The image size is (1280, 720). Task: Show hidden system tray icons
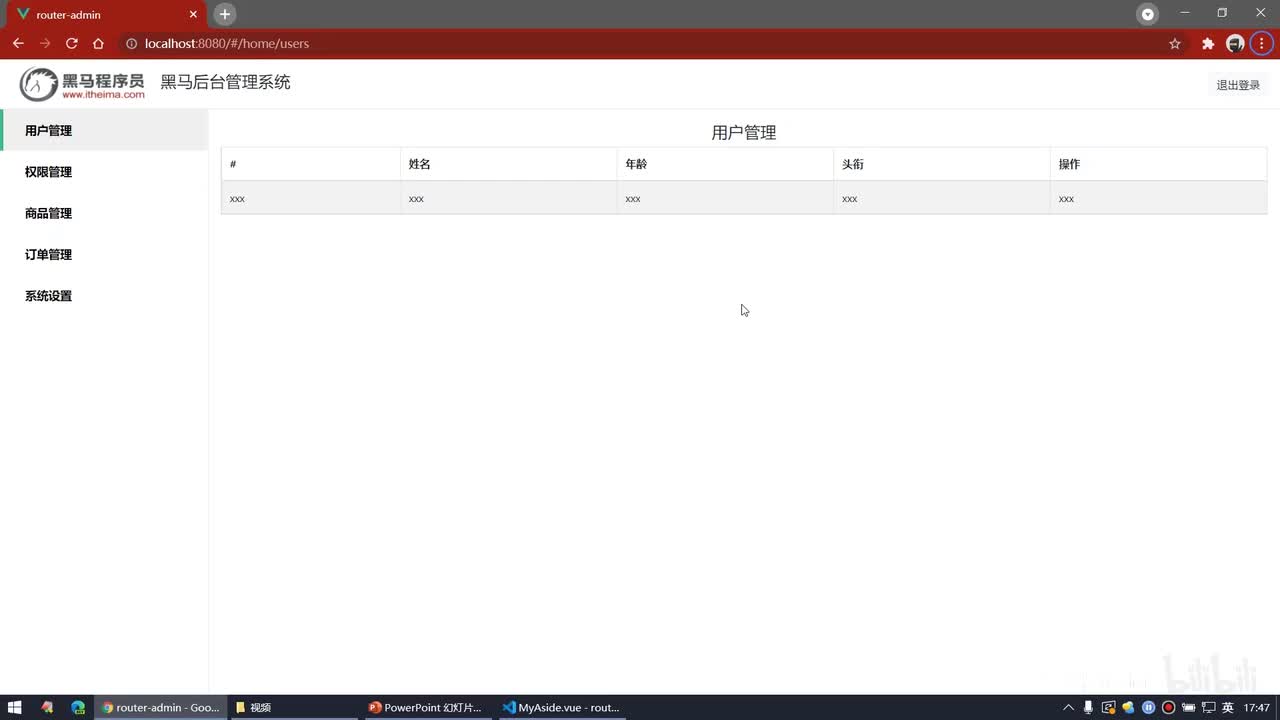[1068, 707]
